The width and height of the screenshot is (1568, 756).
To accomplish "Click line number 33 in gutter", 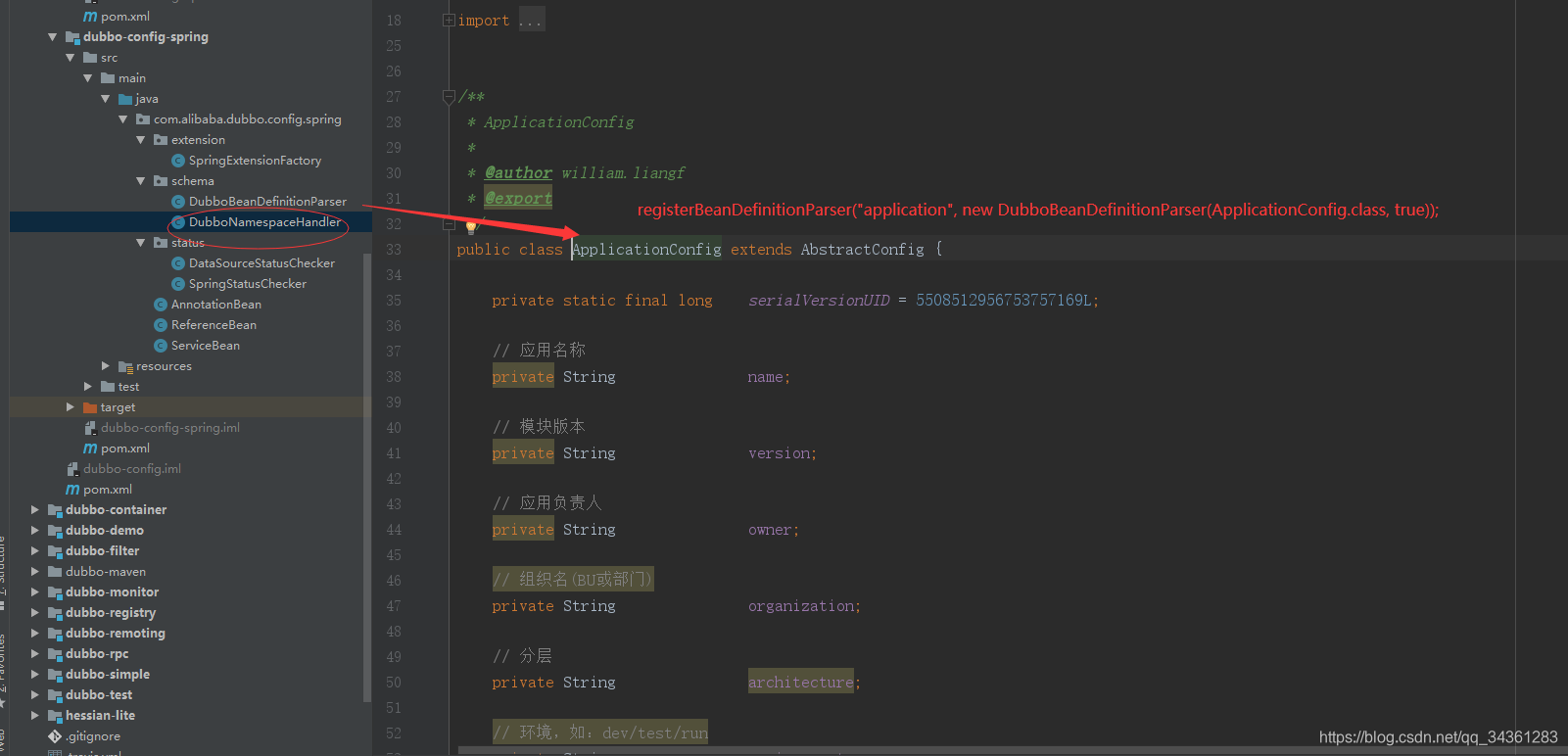I will coord(394,250).
